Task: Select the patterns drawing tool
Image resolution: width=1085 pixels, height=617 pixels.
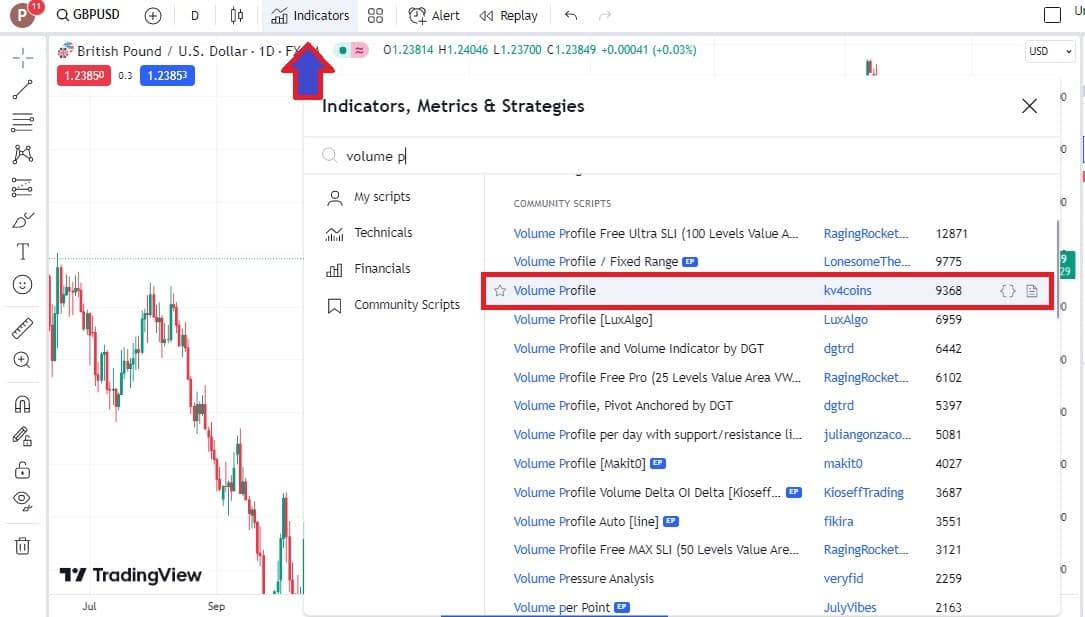Action: coord(22,154)
